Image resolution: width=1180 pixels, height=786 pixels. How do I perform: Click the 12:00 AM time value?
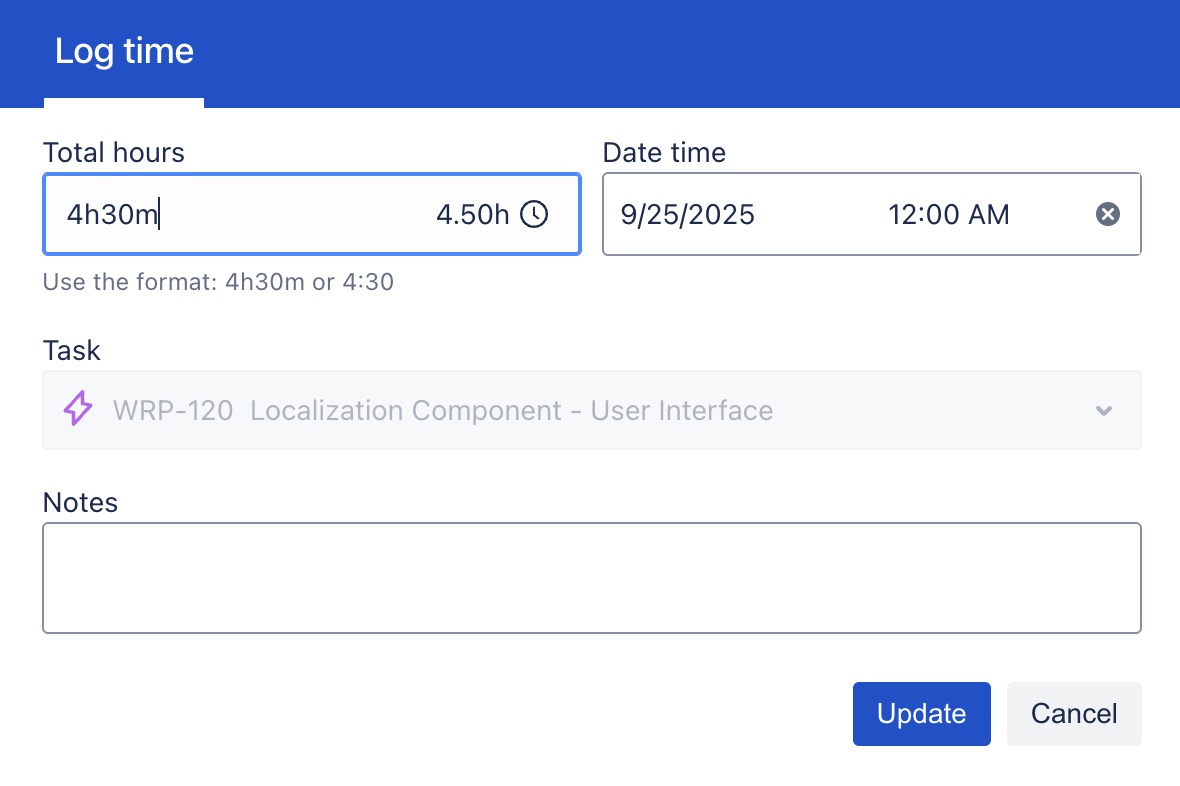point(948,214)
